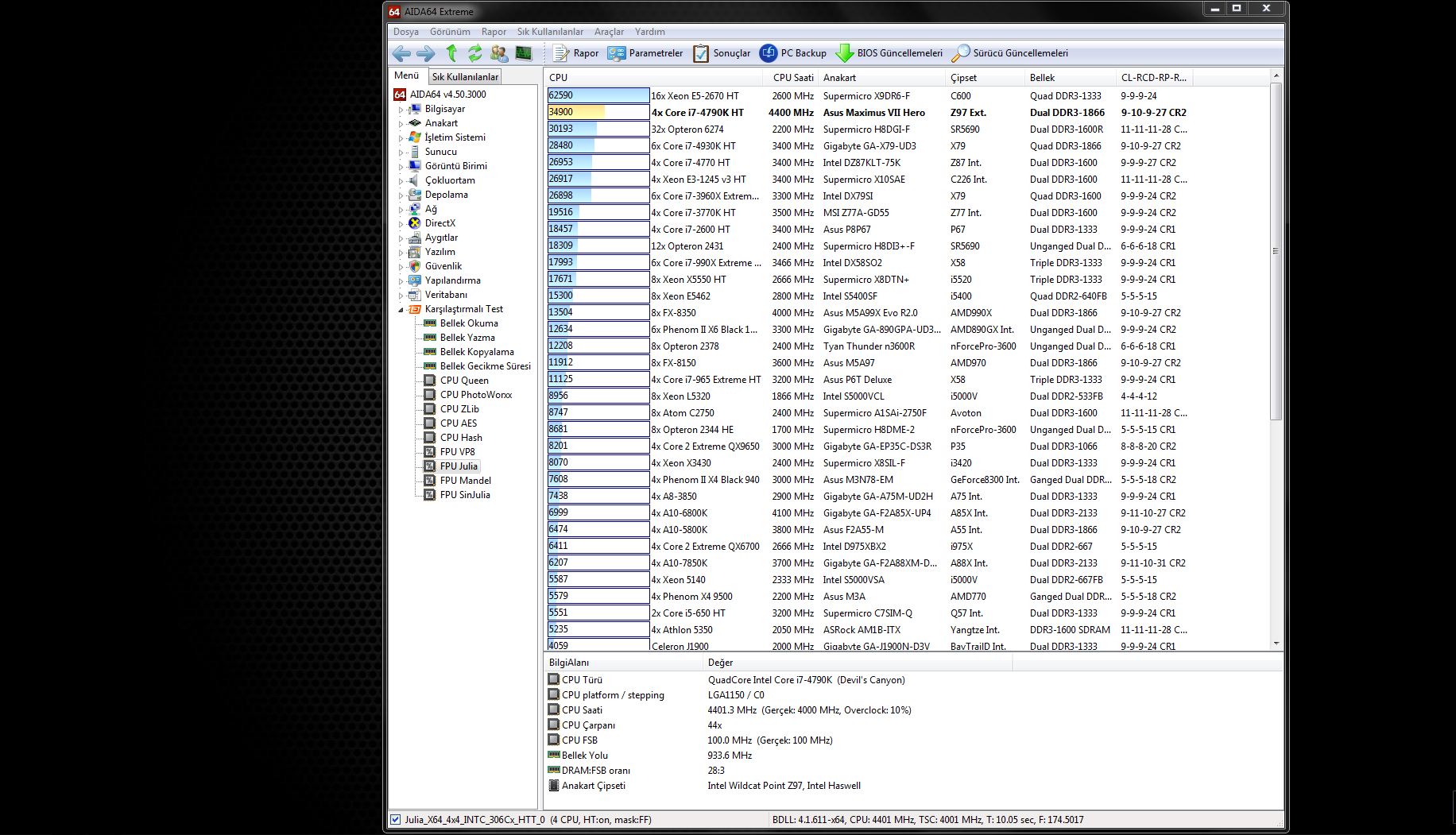Open the Araçlar menu
This screenshot has width=1456, height=835.
[x=609, y=32]
